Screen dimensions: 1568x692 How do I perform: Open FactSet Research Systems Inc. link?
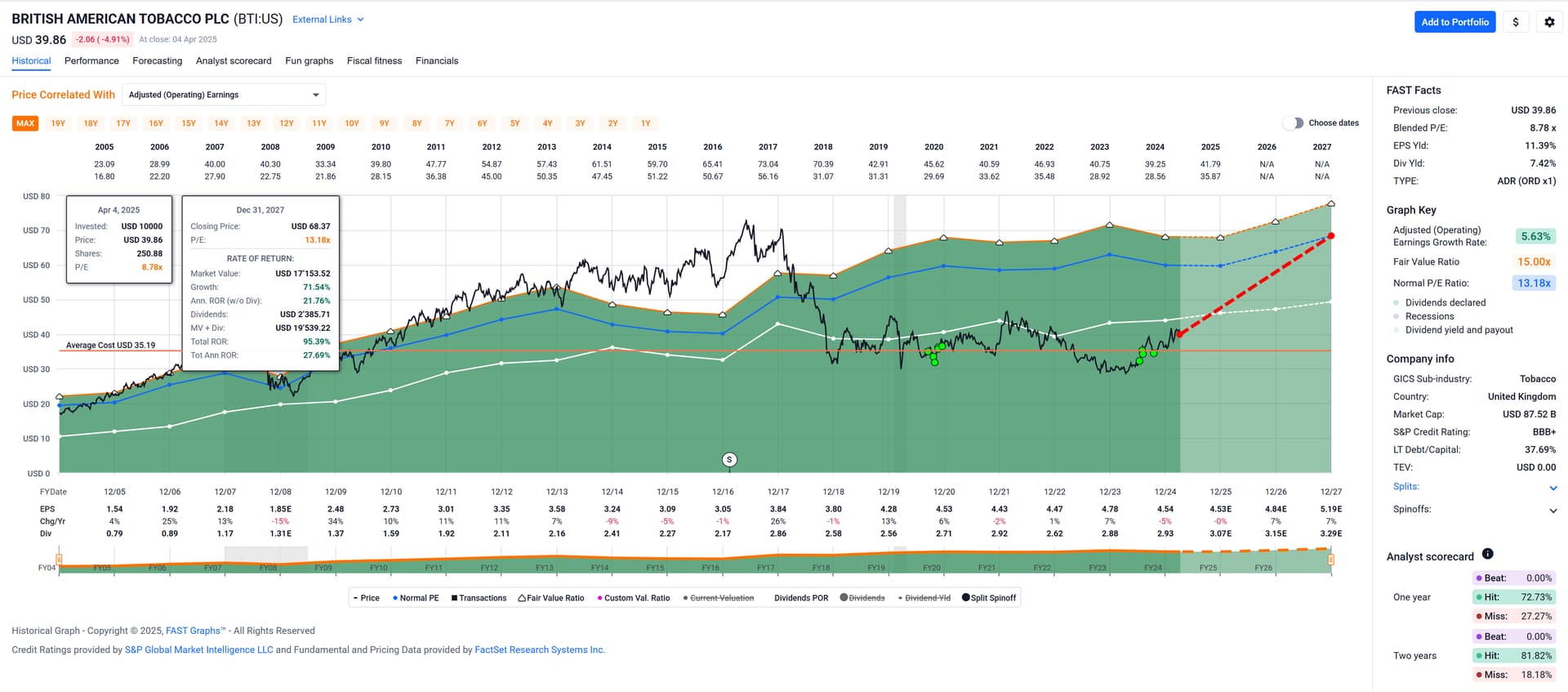[x=540, y=650]
